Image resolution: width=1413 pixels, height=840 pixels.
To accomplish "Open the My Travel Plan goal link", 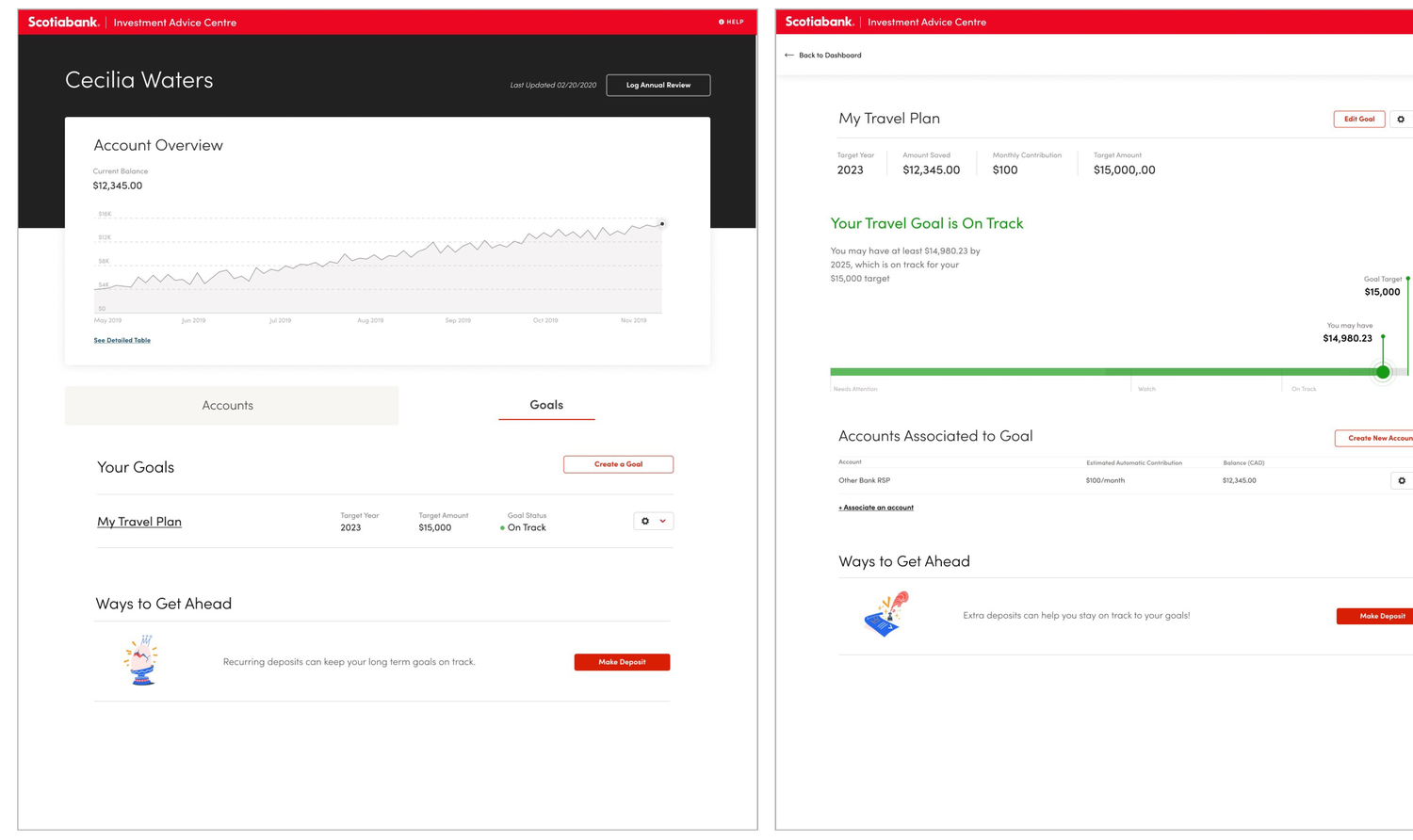I will tap(139, 521).
